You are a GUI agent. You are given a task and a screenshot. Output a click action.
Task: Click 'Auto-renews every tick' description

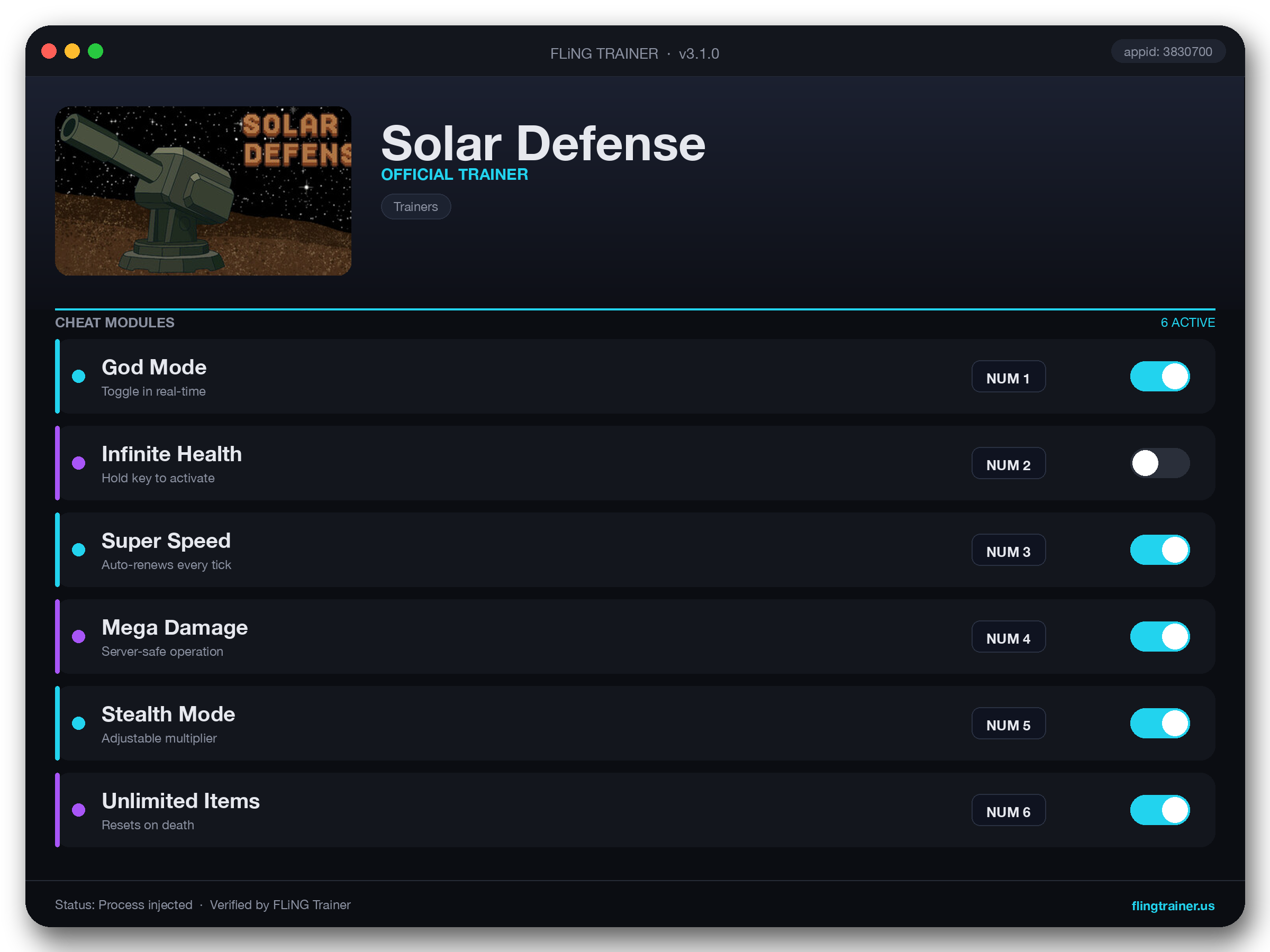coord(167,565)
